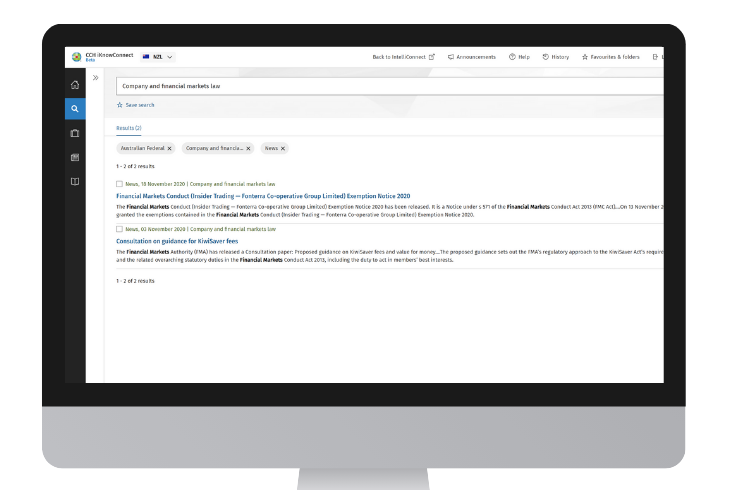Tick checkbox for 03 November 2020 news result
The image size is (735, 490).
tap(119, 229)
